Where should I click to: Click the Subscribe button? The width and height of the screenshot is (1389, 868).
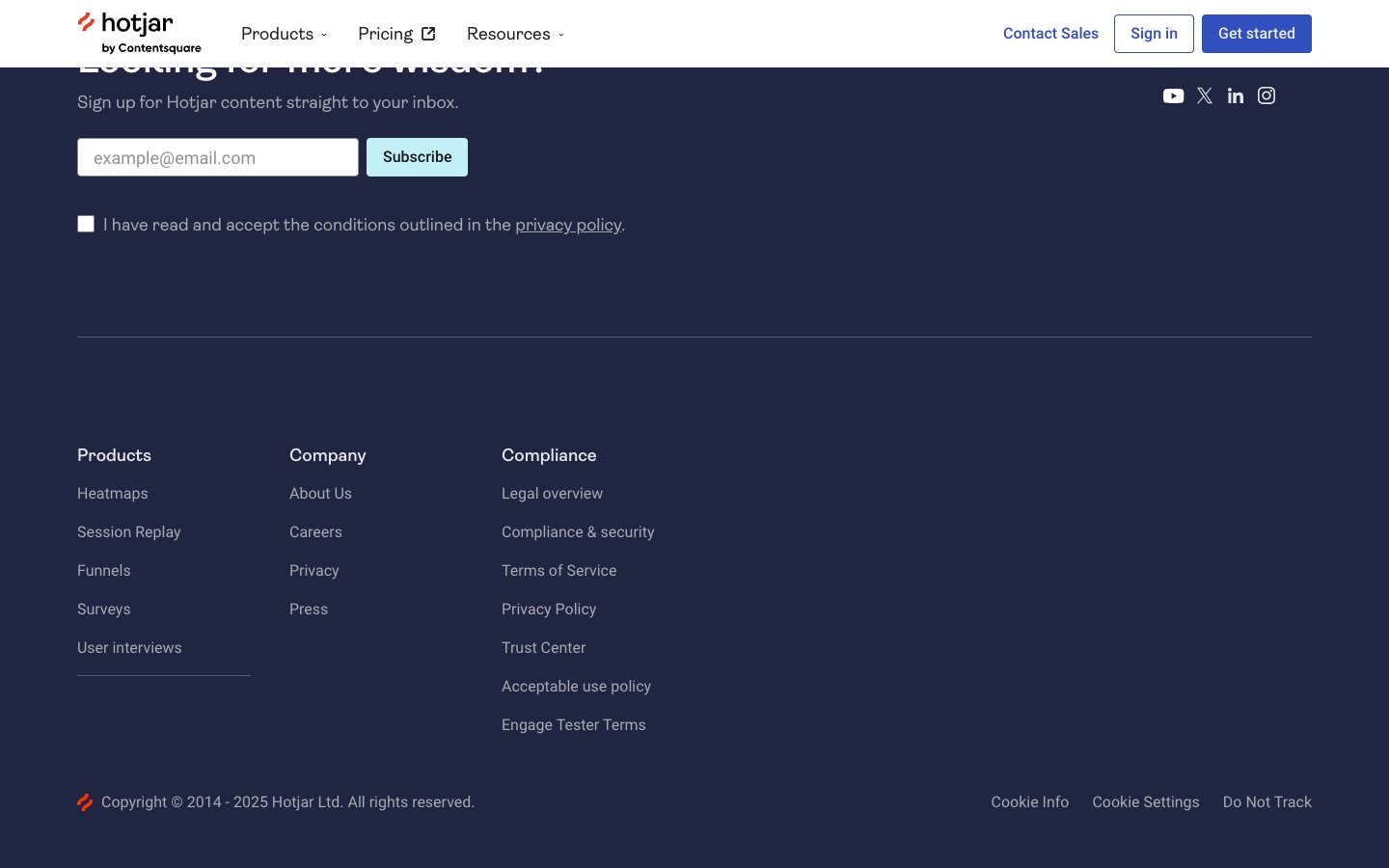[417, 156]
